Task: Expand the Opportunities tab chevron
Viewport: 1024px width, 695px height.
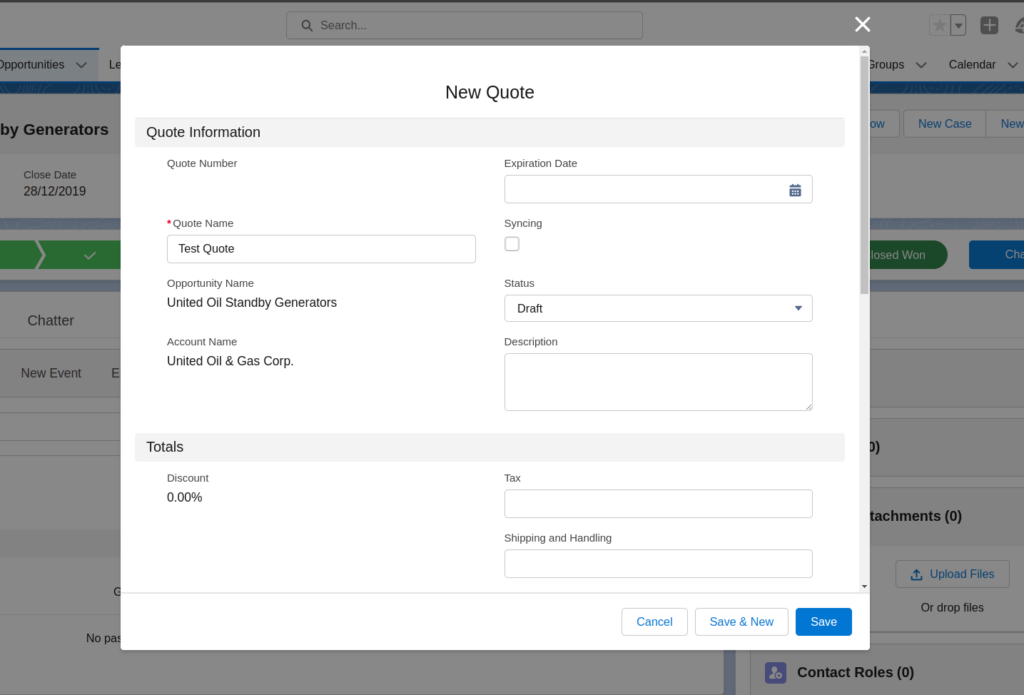Action: pos(81,65)
